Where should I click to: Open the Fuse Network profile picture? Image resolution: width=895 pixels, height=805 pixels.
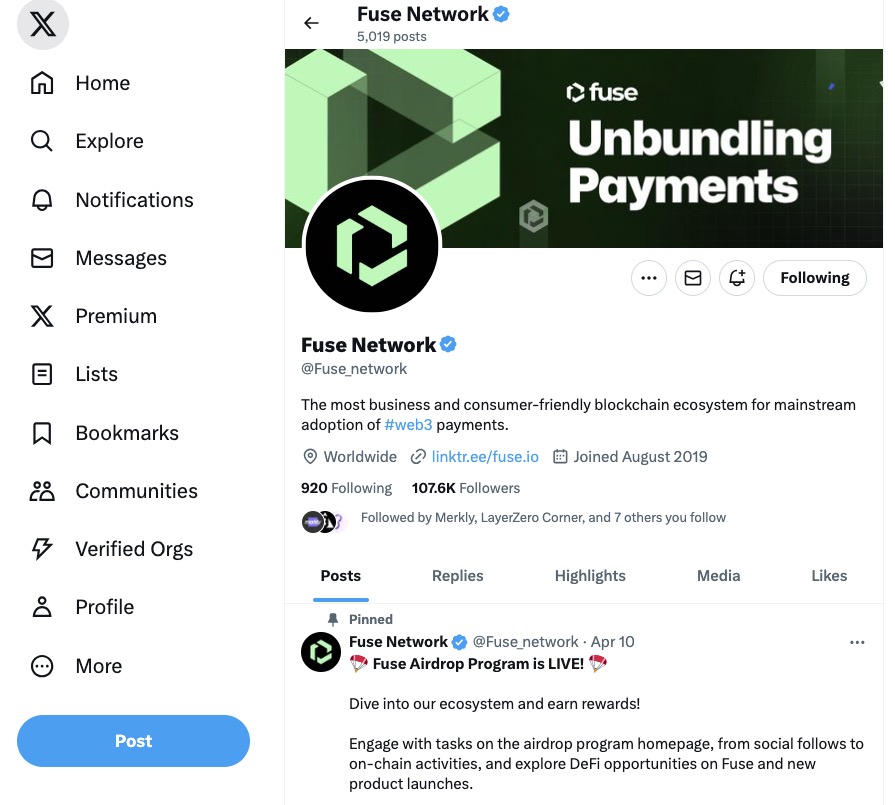pyautogui.click(x=371, y=246)
